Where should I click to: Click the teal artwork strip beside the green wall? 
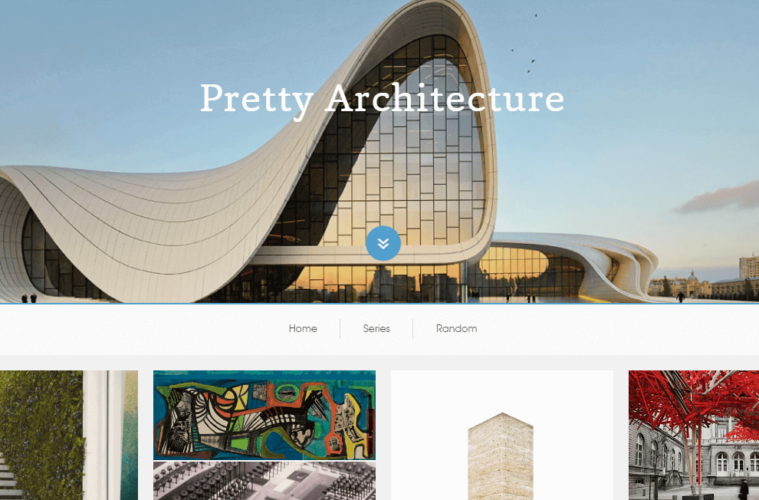pos(129,435)
